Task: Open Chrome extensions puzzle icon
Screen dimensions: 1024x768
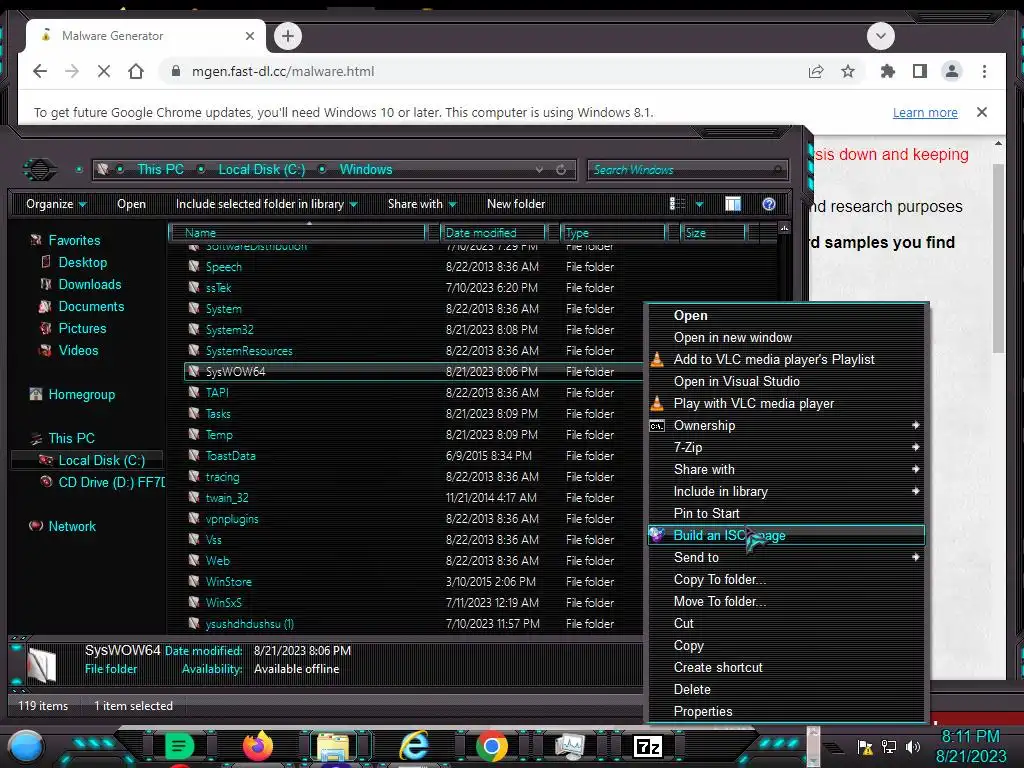Action: click(x=888, y=71)
